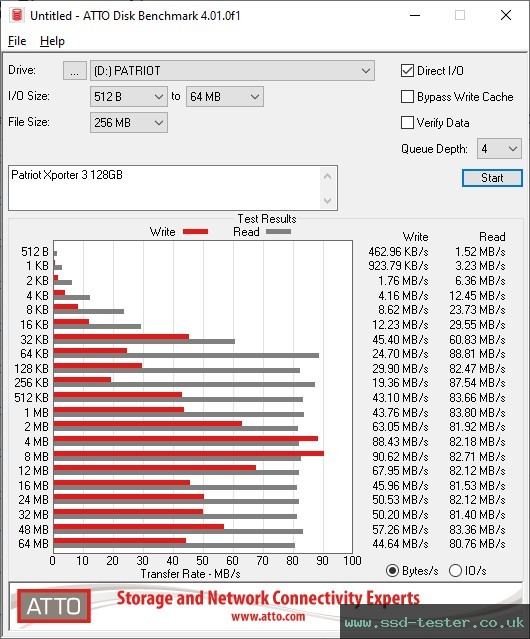The image size is (530, 639).
Task: Click the description scrollbar down arrow
Action: point(328,200)
